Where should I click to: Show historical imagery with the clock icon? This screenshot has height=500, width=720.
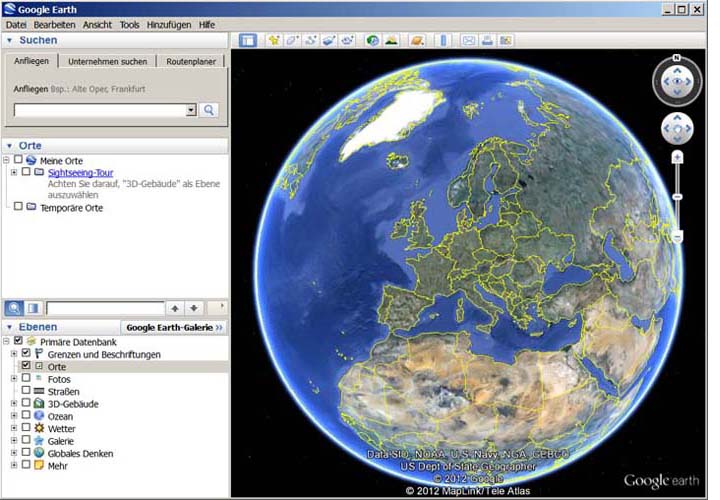coord(372,40)
